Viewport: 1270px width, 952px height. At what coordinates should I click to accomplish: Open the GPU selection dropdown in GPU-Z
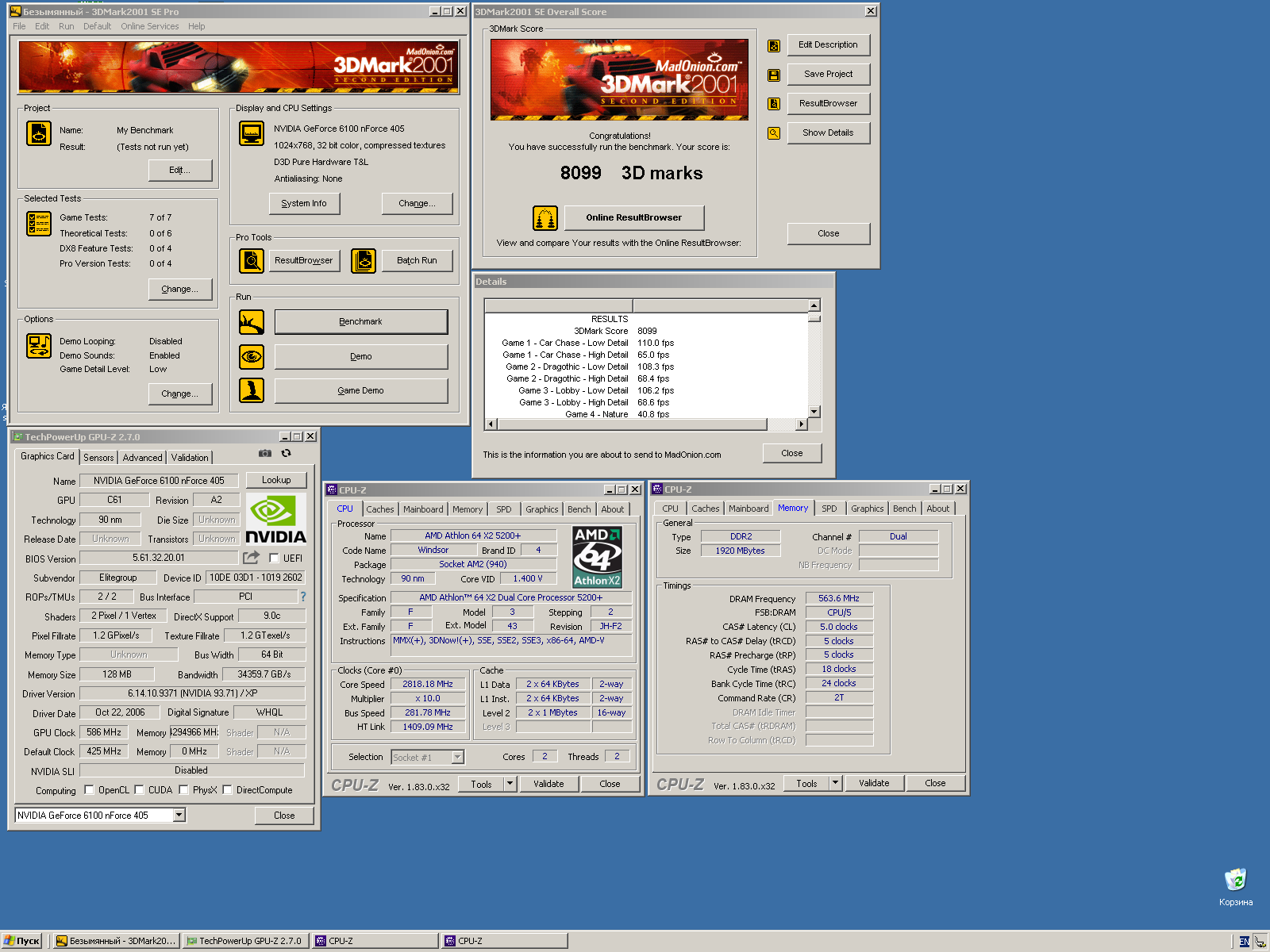(x=179, y=815)
